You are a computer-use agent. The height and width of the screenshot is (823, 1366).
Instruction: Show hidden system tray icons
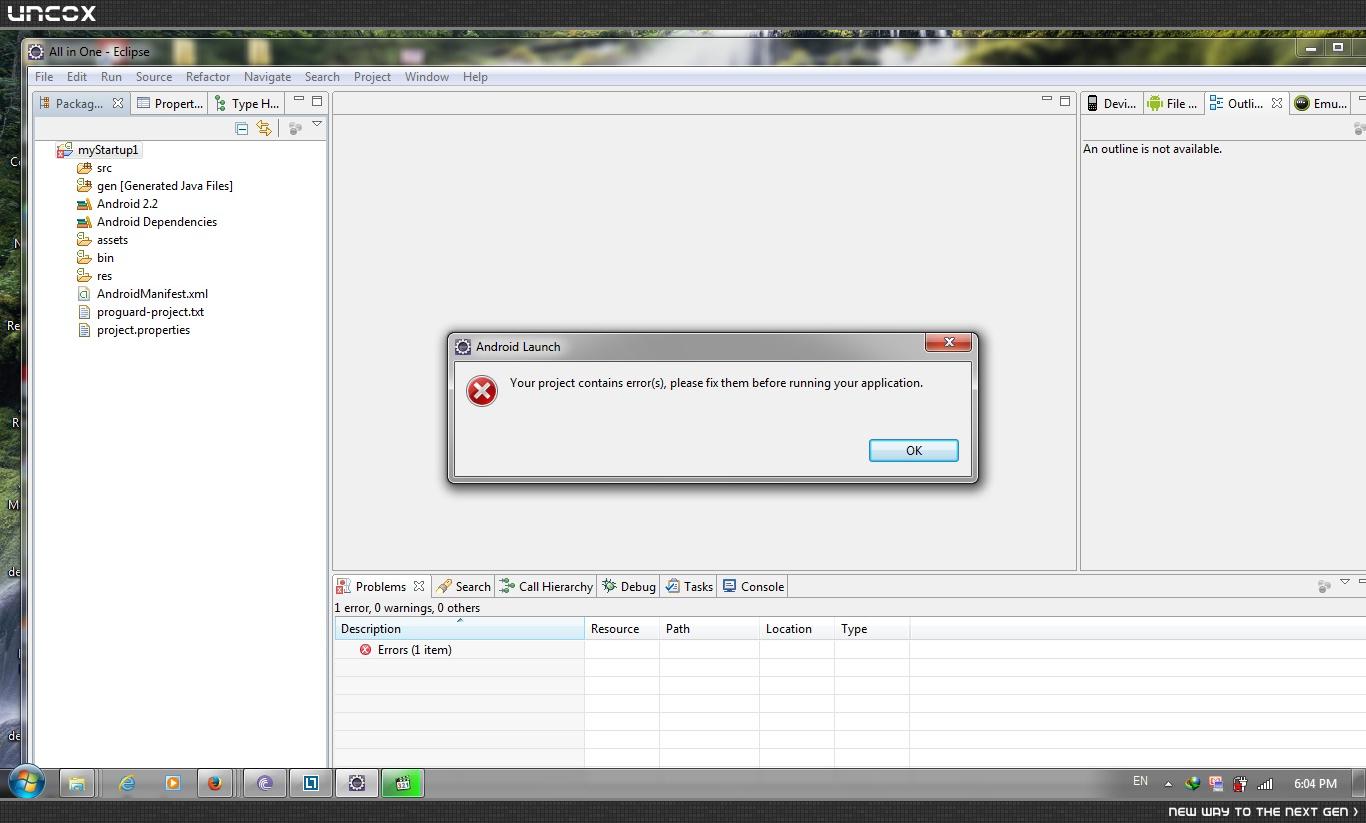point(1168,784)
